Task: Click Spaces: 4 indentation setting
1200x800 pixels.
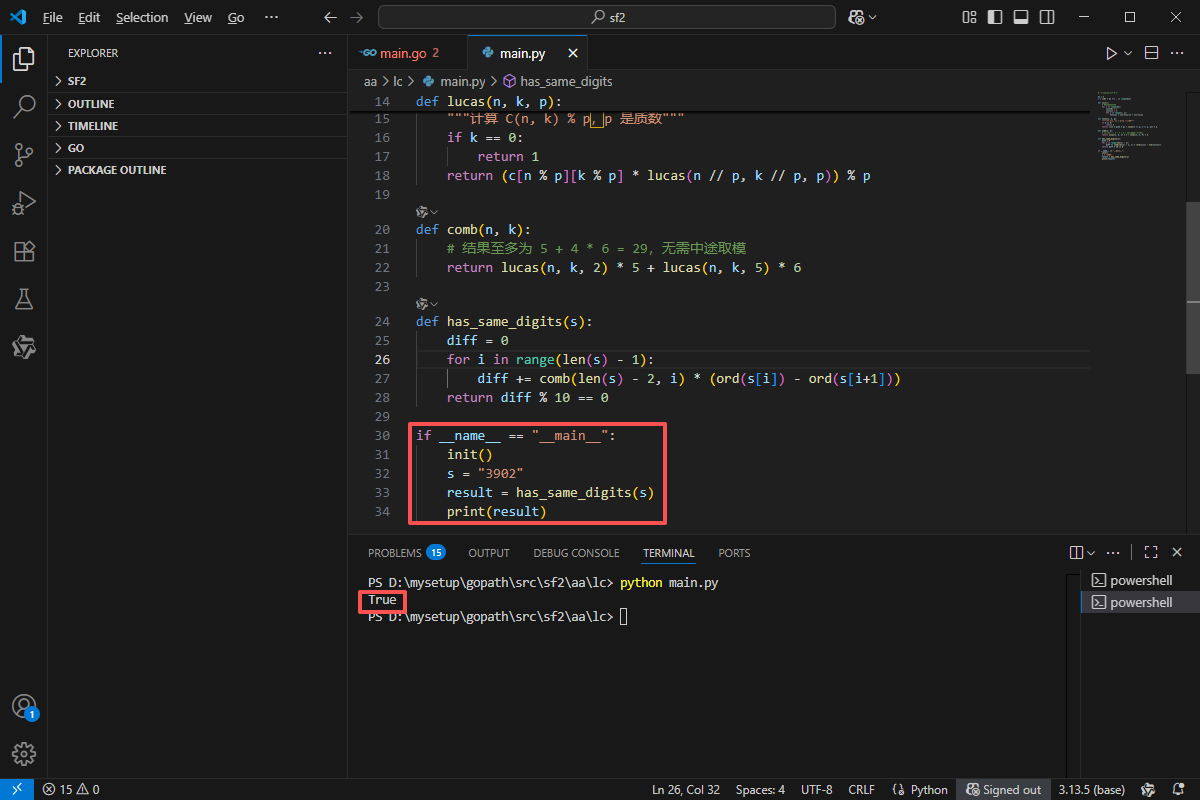Action: pyautogui.click(x=760, y=789)
